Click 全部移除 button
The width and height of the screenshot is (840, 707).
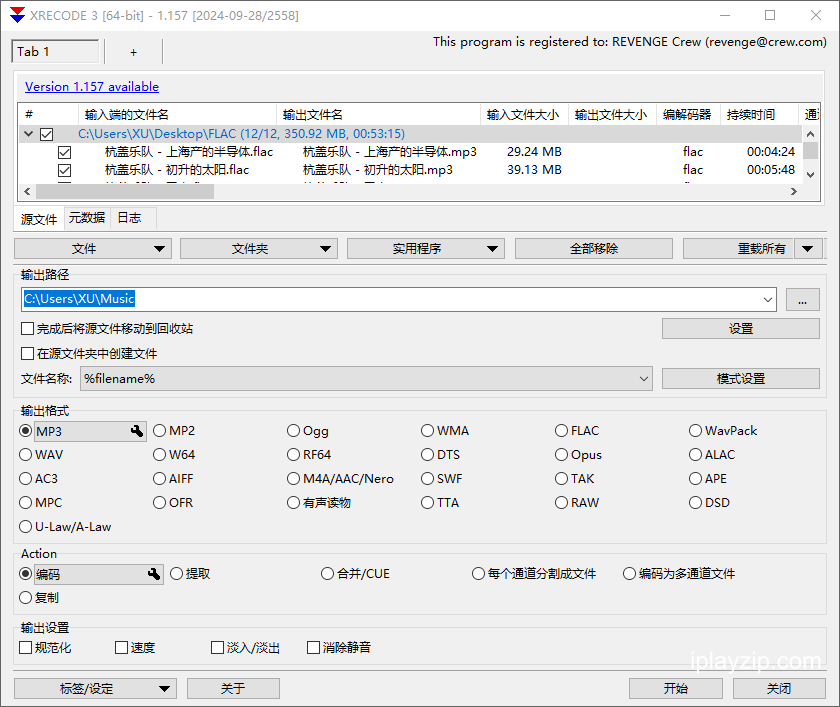(x=594, y=249)
